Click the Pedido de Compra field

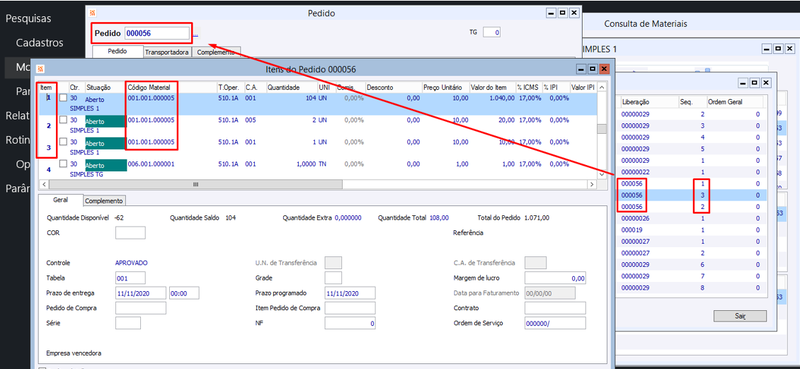click(x=141, y=308)
